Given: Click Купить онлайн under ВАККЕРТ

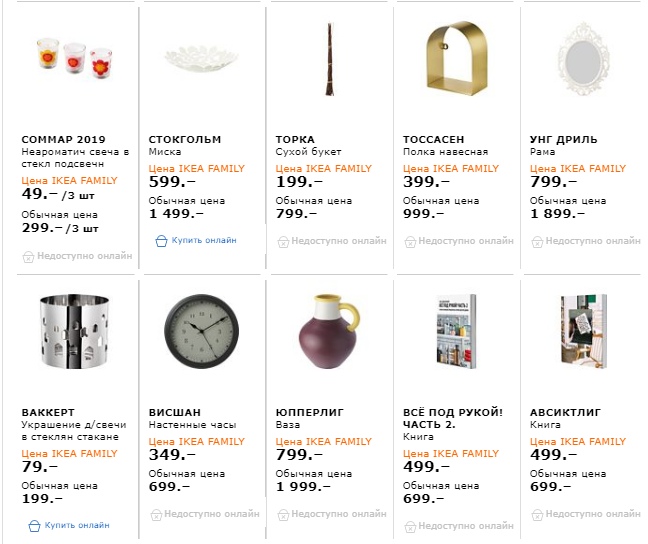Looking at the screenshot, I should (x=77, y=524).
